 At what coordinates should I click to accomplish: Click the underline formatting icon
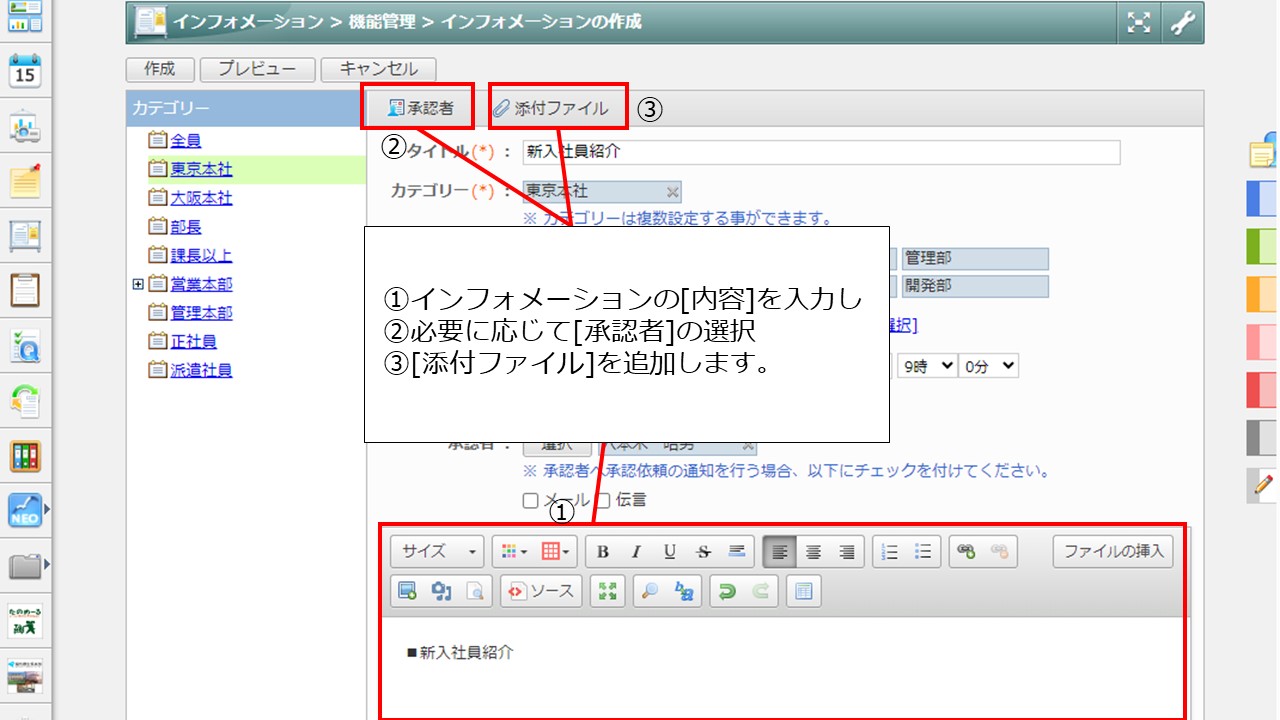tap(670, 552)
